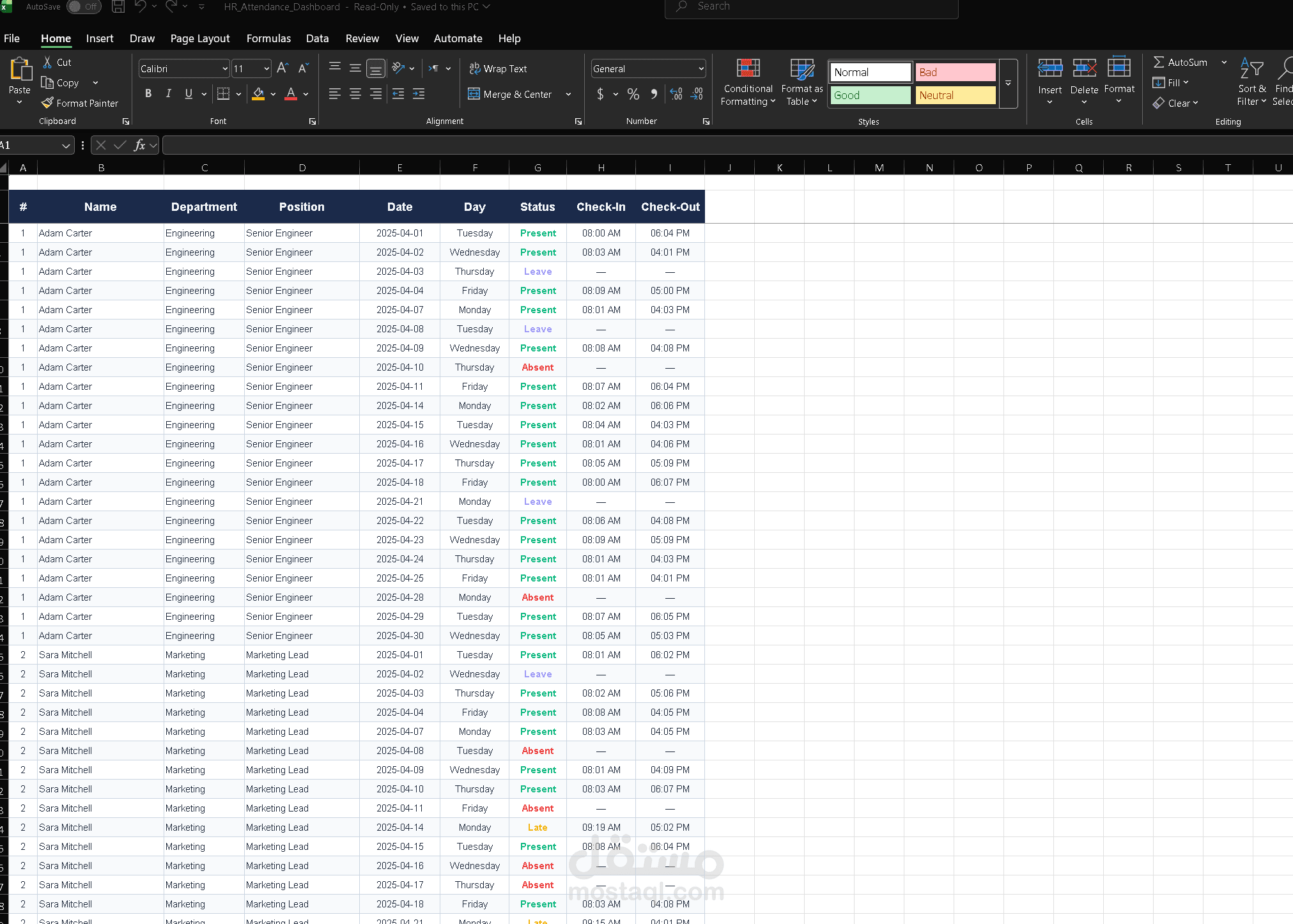
Task: Open Font dialog launcher
Action: coord(313,121)
